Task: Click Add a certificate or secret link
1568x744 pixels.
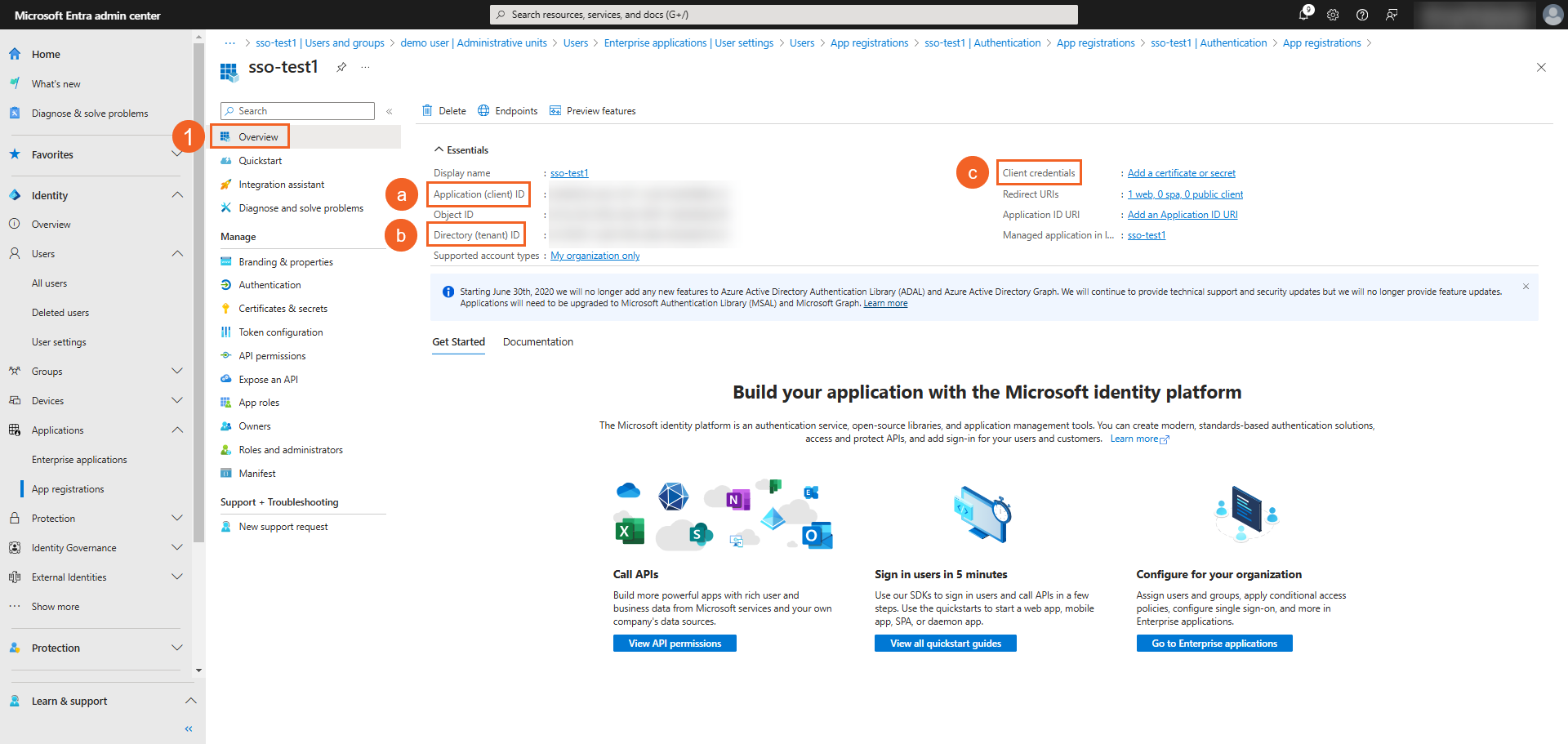Action: tap(1181, 173)
